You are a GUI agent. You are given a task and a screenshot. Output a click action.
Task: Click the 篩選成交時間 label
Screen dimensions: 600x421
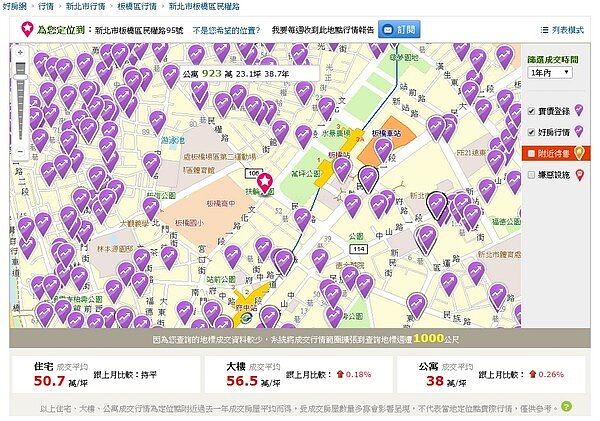tap(553, 60)
